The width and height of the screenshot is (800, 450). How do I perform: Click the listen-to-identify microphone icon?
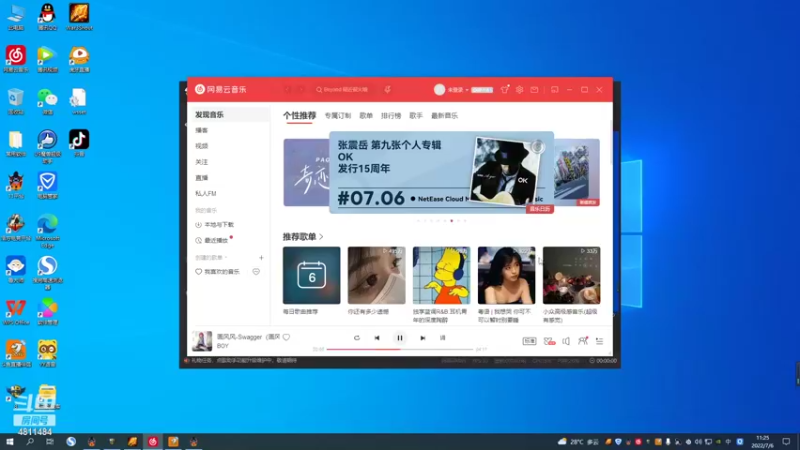388,90
